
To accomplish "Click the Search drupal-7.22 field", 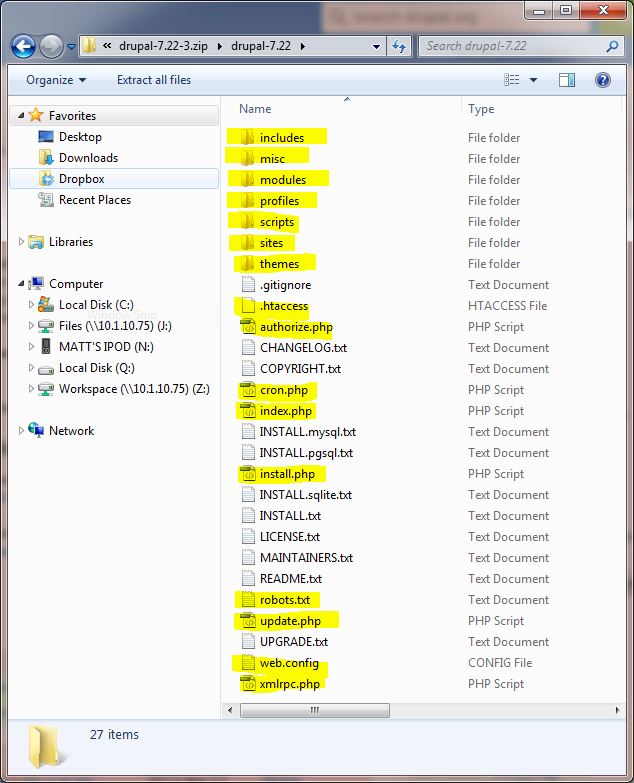I will 521,46.
